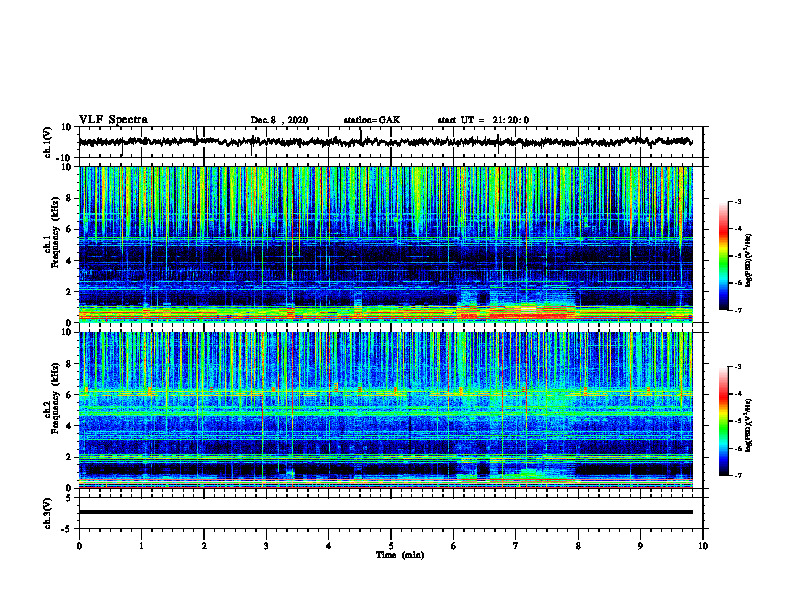The image size is (792, 612).
Task: Click the ch.1 "Frequency (kHz)" axis label
Action: click(x=55, y=230)
